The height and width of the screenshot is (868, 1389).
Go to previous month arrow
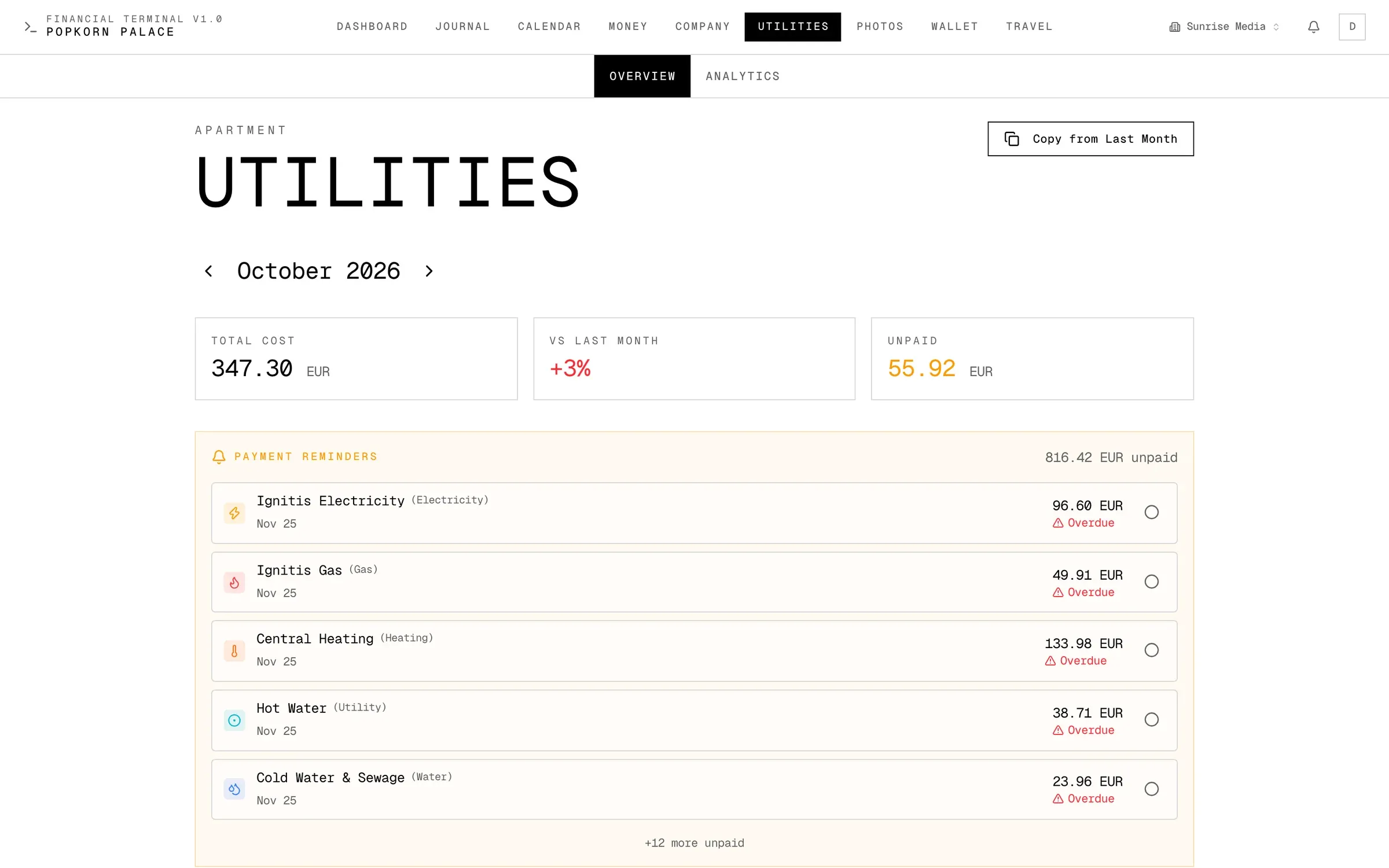[209, 271]
